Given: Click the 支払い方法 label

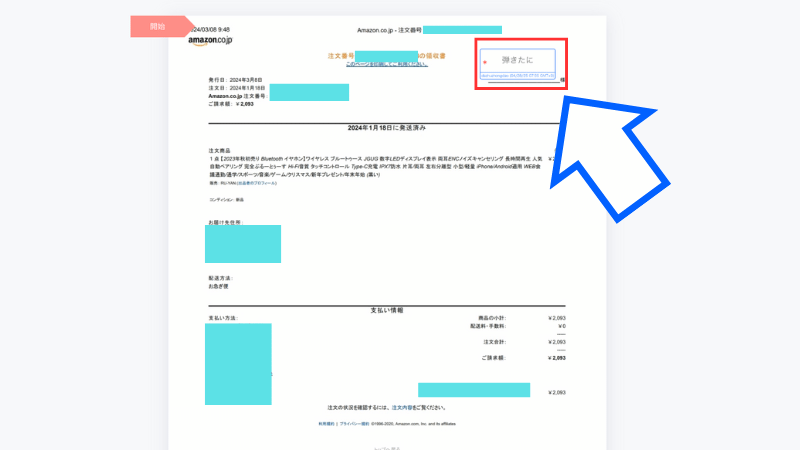Looking at the screenshot, I should click(x=223, y=318).
